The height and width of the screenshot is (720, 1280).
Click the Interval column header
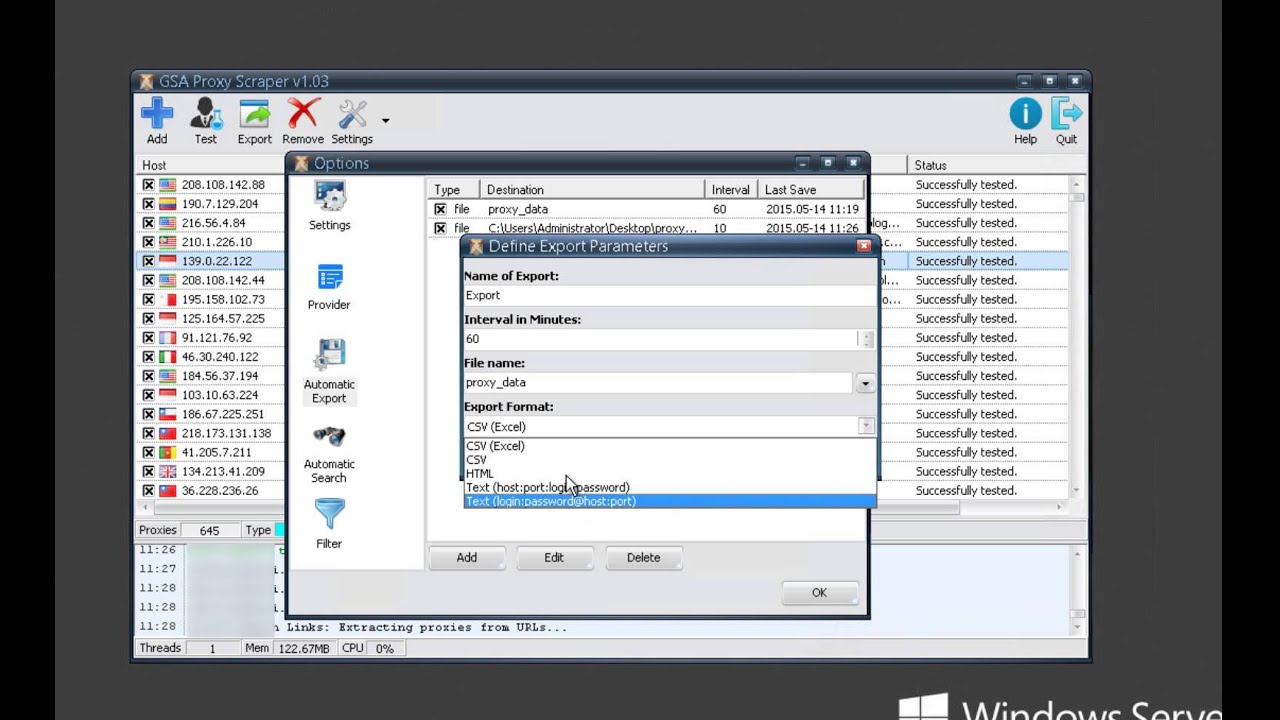coord(730,190)
